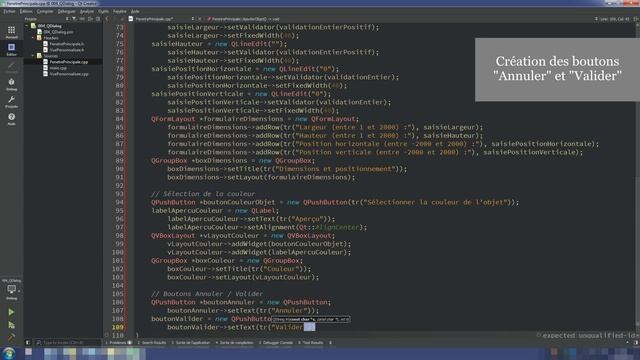The width and height of the screenshot is (640, 360).
Task: Open output pane selector arrow in the bottom bar
Action: [330, 342]
